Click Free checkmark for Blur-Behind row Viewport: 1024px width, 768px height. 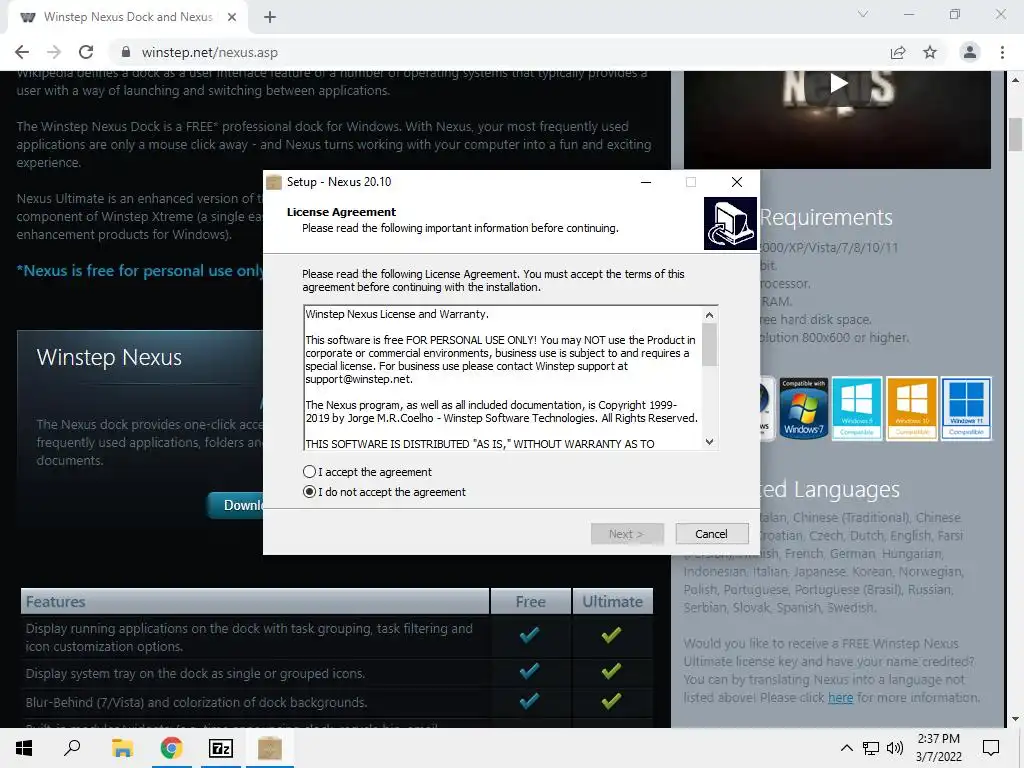pos(529,701)
